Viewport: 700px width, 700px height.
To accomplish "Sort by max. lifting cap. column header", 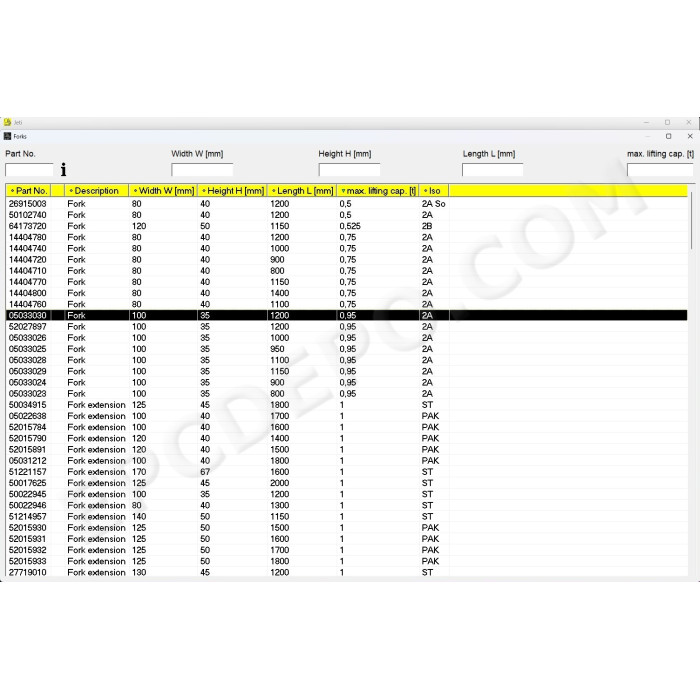I will [x=378, y=191].
